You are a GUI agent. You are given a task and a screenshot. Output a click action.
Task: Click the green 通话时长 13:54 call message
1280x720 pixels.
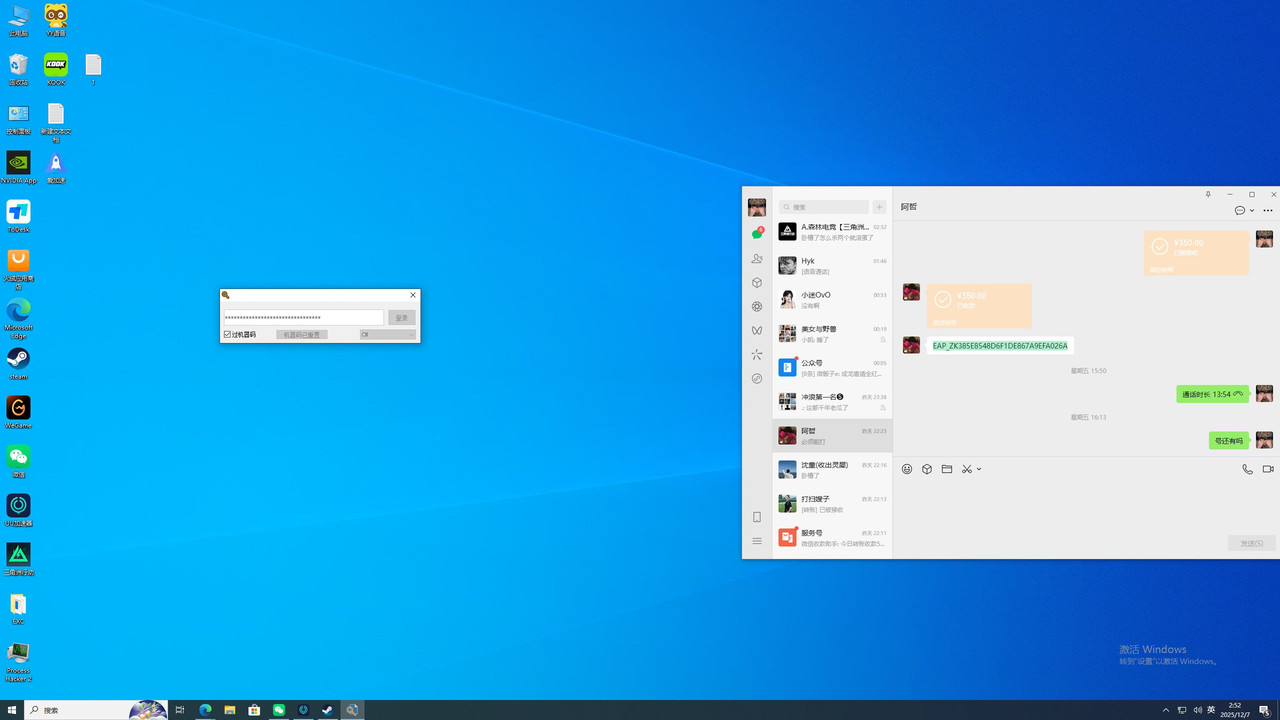(x=1213, y=394)
